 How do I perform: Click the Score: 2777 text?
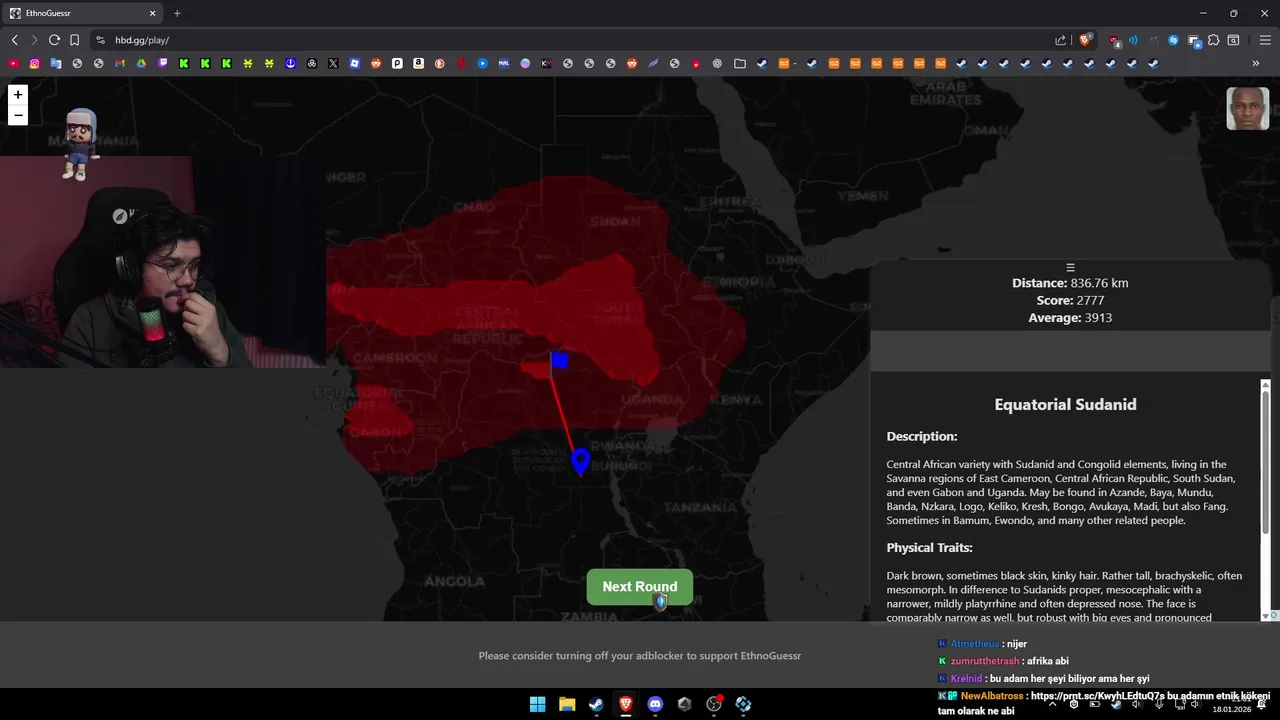1070,300
